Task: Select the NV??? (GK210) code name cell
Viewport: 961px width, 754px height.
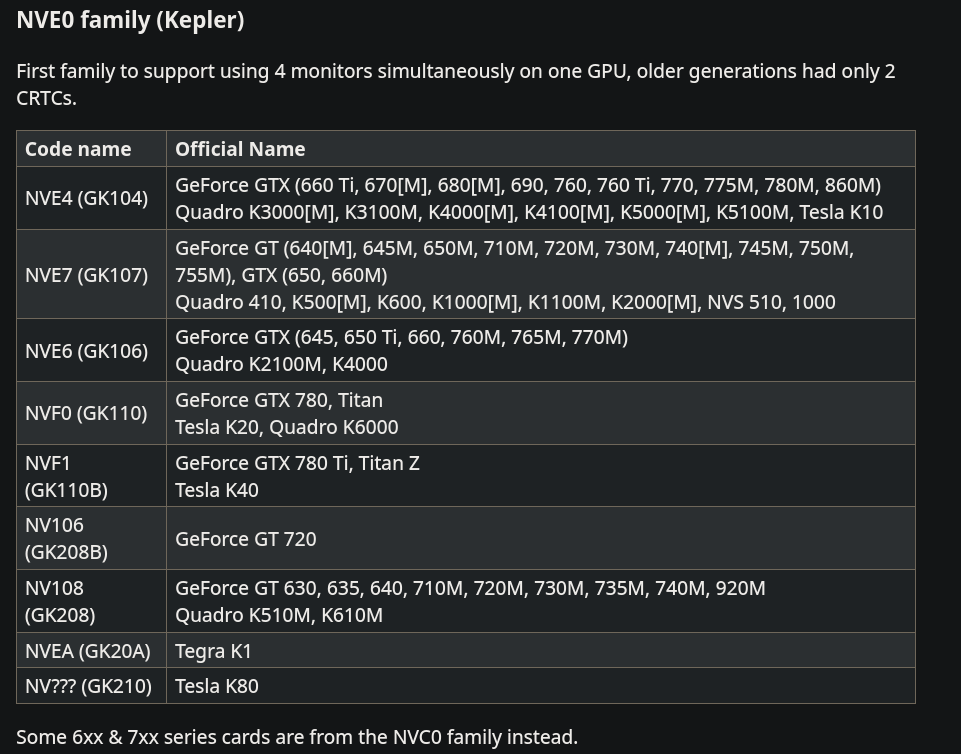Action: coord(88,686)
